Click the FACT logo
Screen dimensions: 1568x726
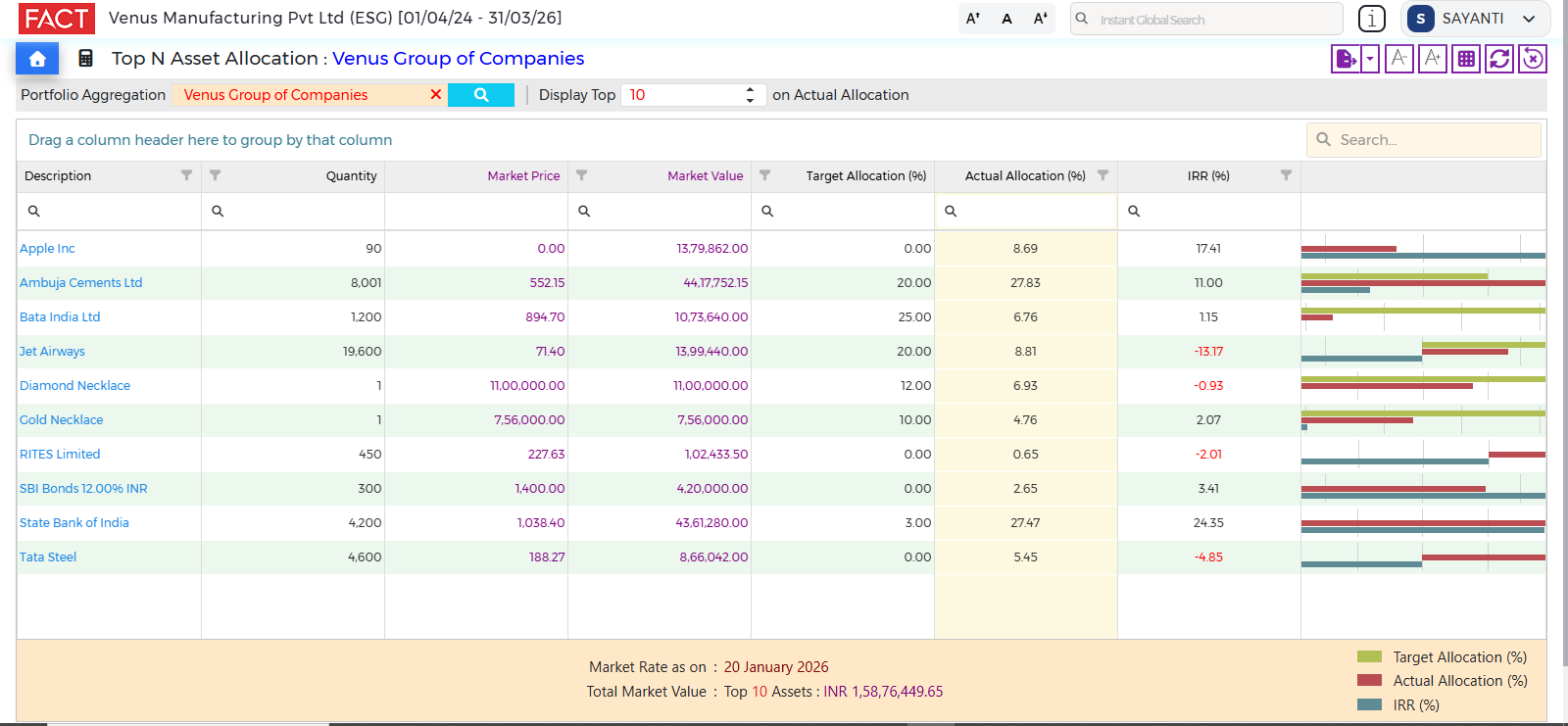click(57, 19)
